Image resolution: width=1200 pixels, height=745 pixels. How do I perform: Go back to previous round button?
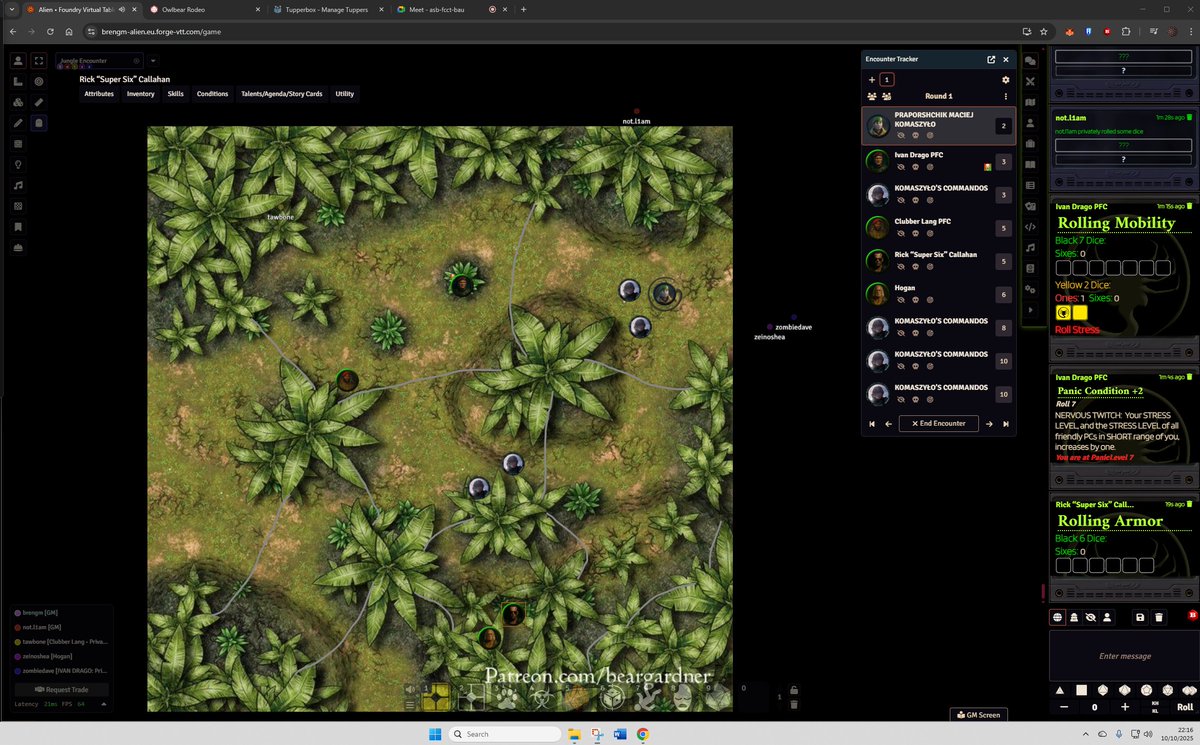click(871, 424)
